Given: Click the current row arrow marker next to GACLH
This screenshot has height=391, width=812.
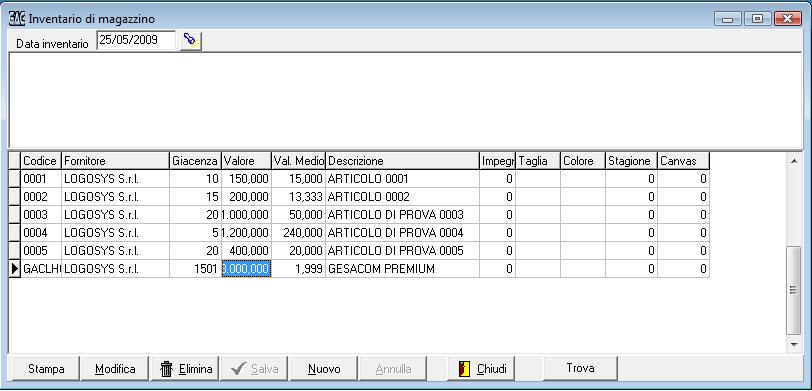Looking at the screenshot, I should (x=14, y=269).
